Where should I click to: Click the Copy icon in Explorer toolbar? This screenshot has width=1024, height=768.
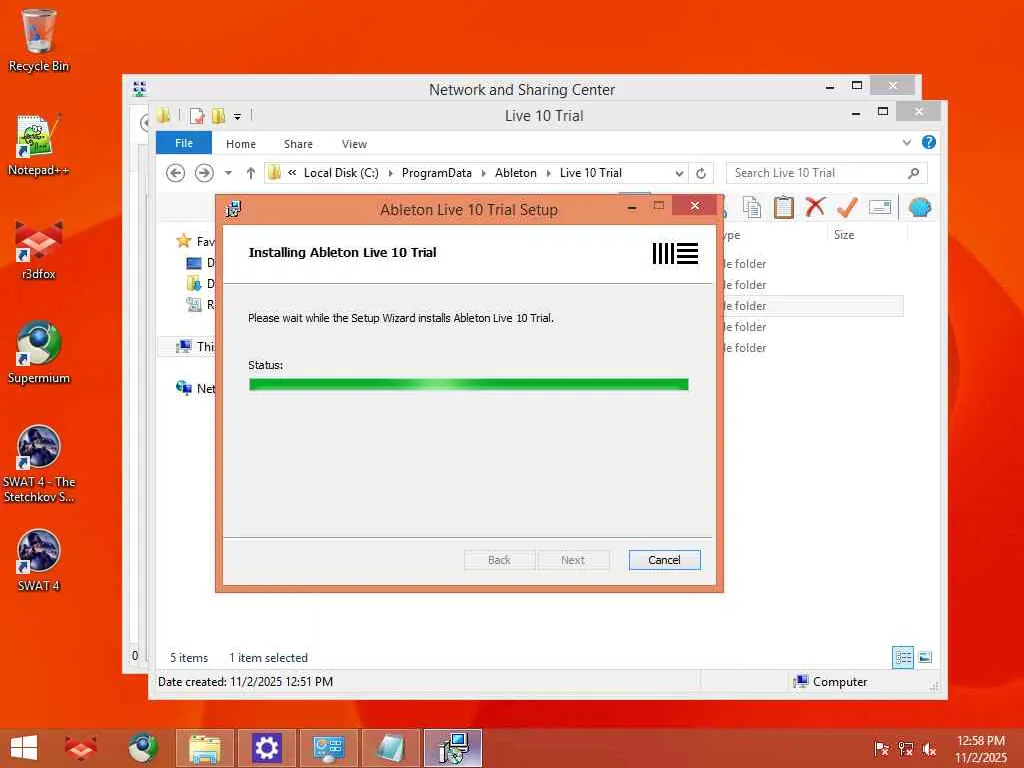(x=752, y=208)
